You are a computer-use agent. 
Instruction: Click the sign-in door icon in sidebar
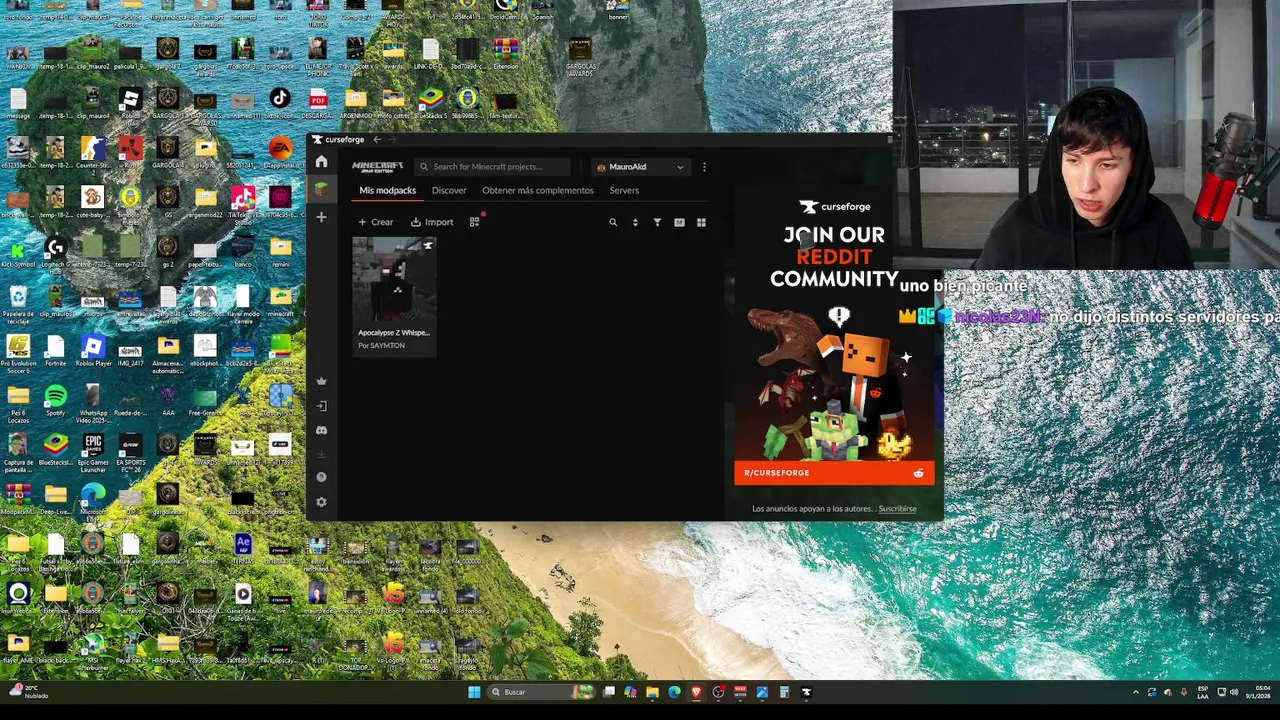(321, 406)
